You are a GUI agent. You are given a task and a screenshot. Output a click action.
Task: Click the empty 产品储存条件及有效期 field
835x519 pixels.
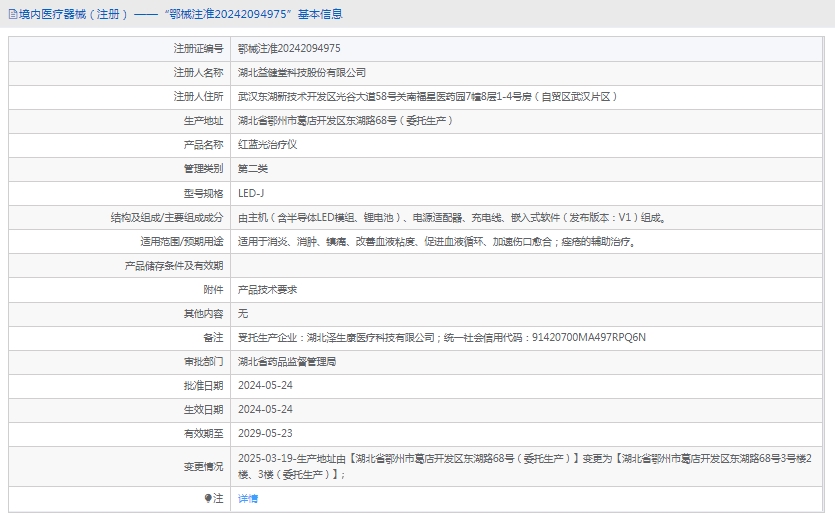coord(530,265)
